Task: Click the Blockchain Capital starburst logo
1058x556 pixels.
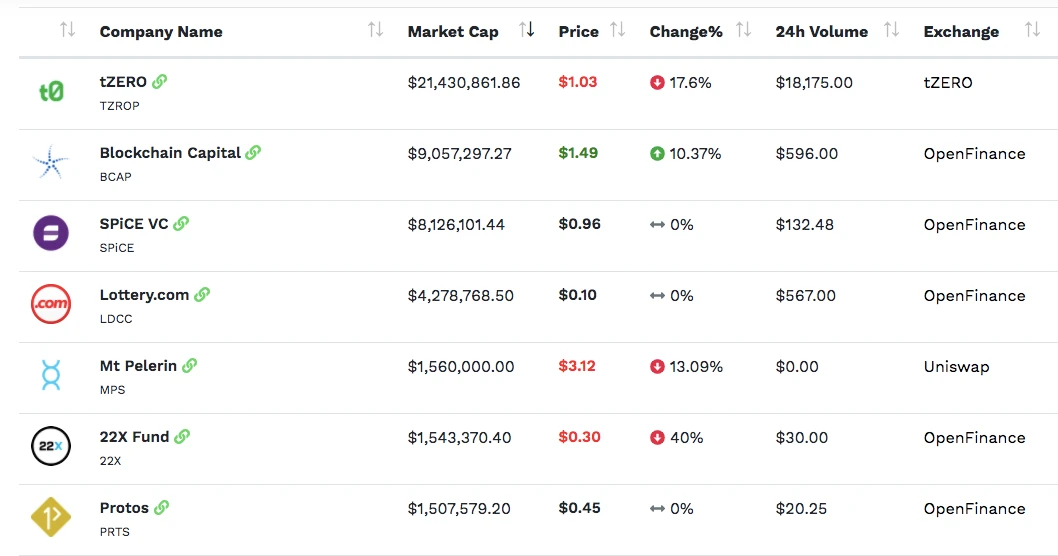Action: (x=51, y=162)
